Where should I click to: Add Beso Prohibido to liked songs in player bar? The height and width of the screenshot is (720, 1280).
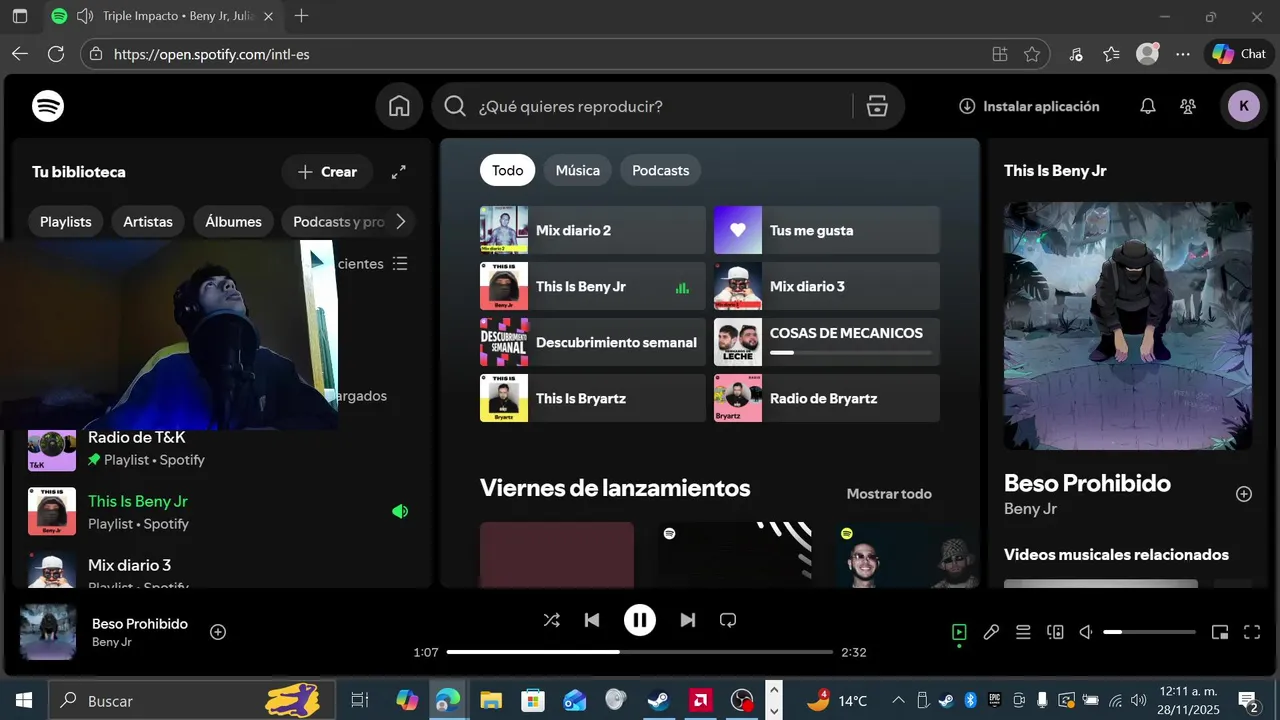pos(218,632)
